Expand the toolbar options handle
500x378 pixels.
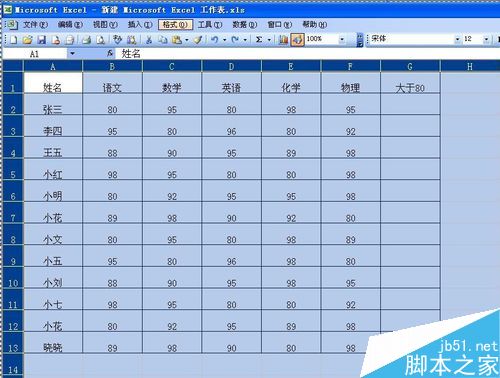(360, 40)
